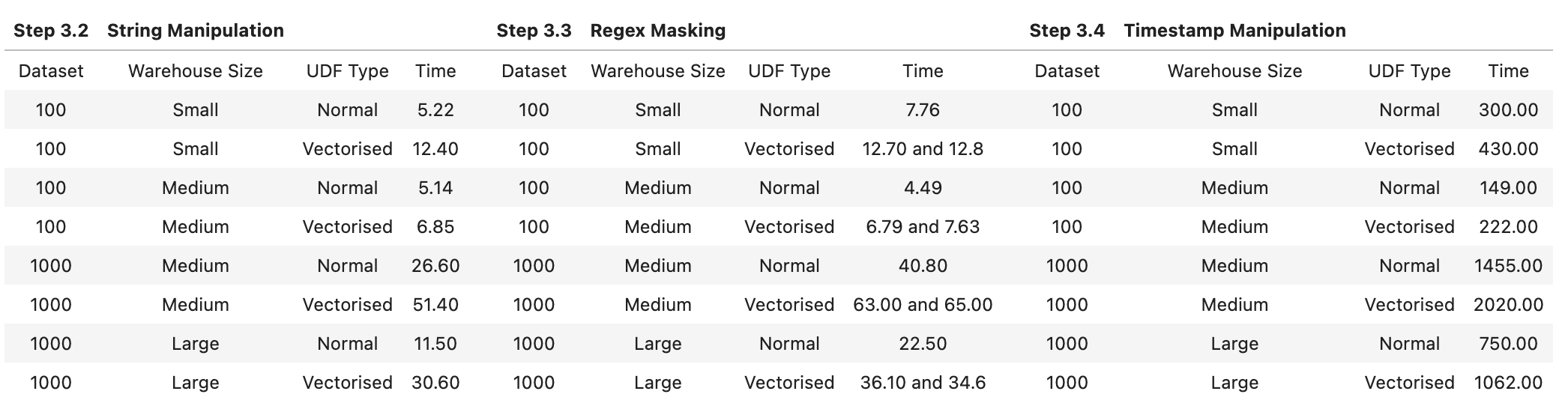The height and width of the screenshot is (418, 1568).
Task: Click the "36.10 and 34.6" cell
Action: (923, 383)
